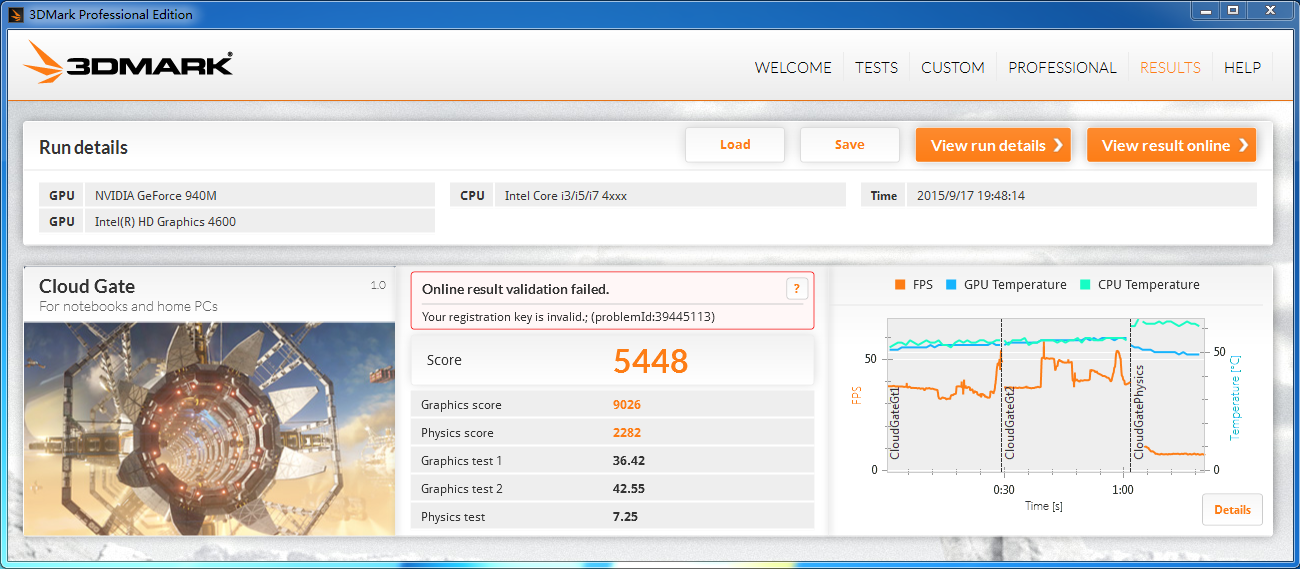Open the PROFESSIONAL tab
This screenshot has height=569, width=1300.
tap(1062, 67)
